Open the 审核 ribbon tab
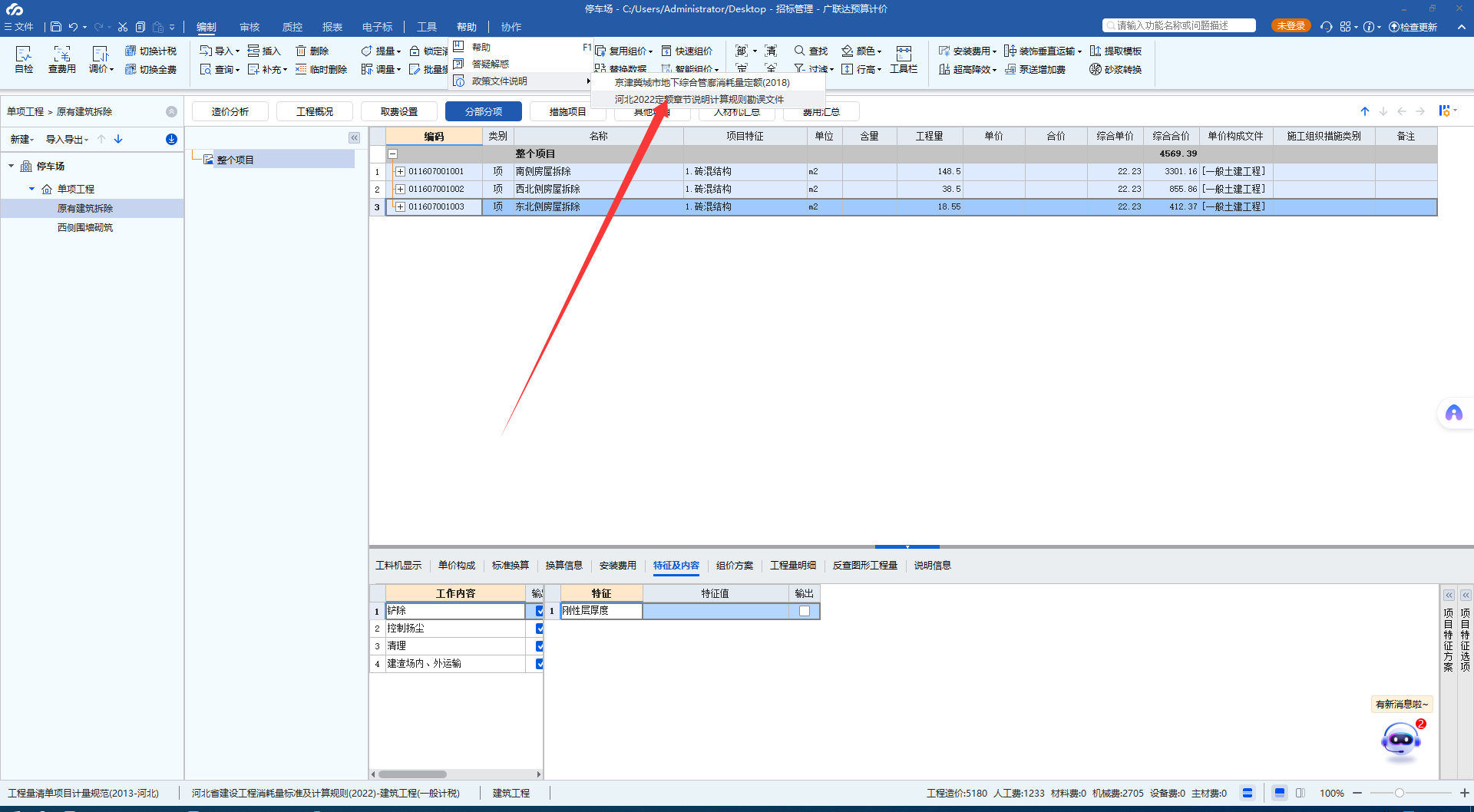Viewport: 1474px width, 812px height. pyautogui.click(x=250, y=27)
